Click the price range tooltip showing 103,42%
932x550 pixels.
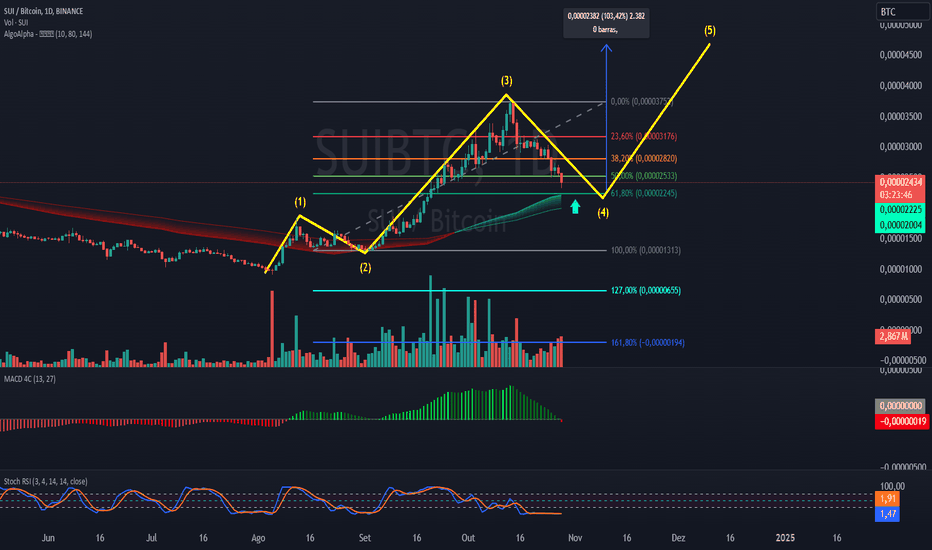pyautogui.click(x=606, y=23)
